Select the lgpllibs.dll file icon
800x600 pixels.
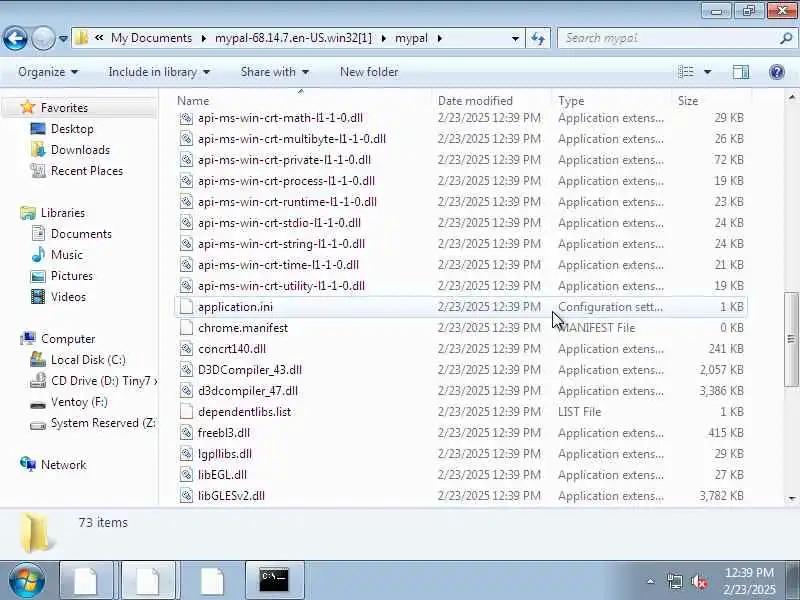[187, 454]
